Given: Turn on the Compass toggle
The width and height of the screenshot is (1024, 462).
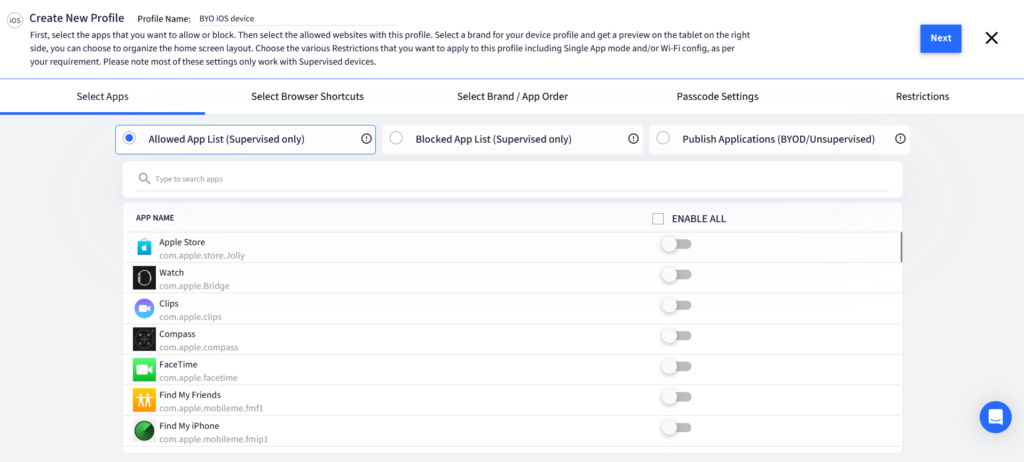Looking at the screenshot, I should pos(676,336).
